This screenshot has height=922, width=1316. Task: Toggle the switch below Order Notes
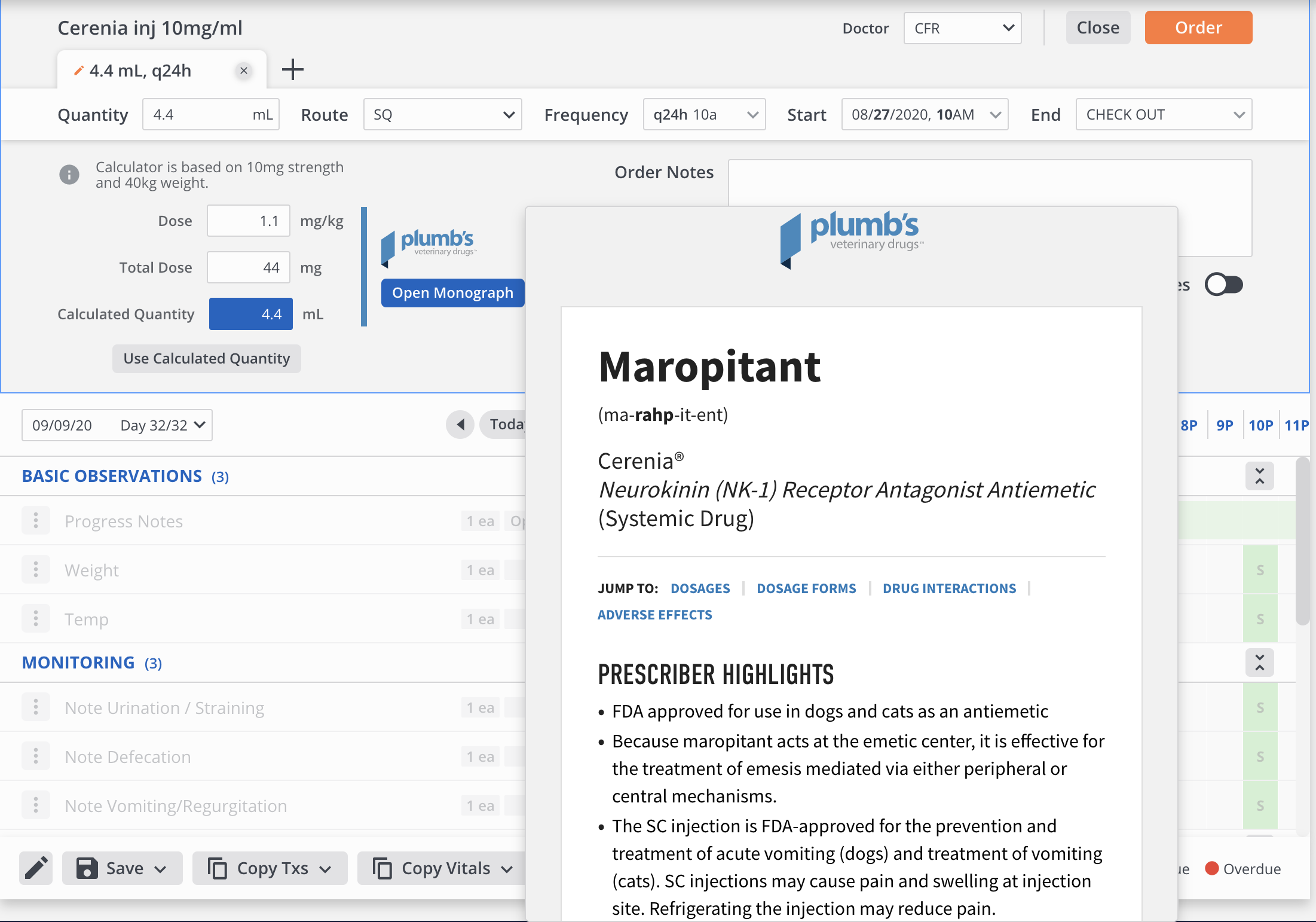tap(1223, 285)
